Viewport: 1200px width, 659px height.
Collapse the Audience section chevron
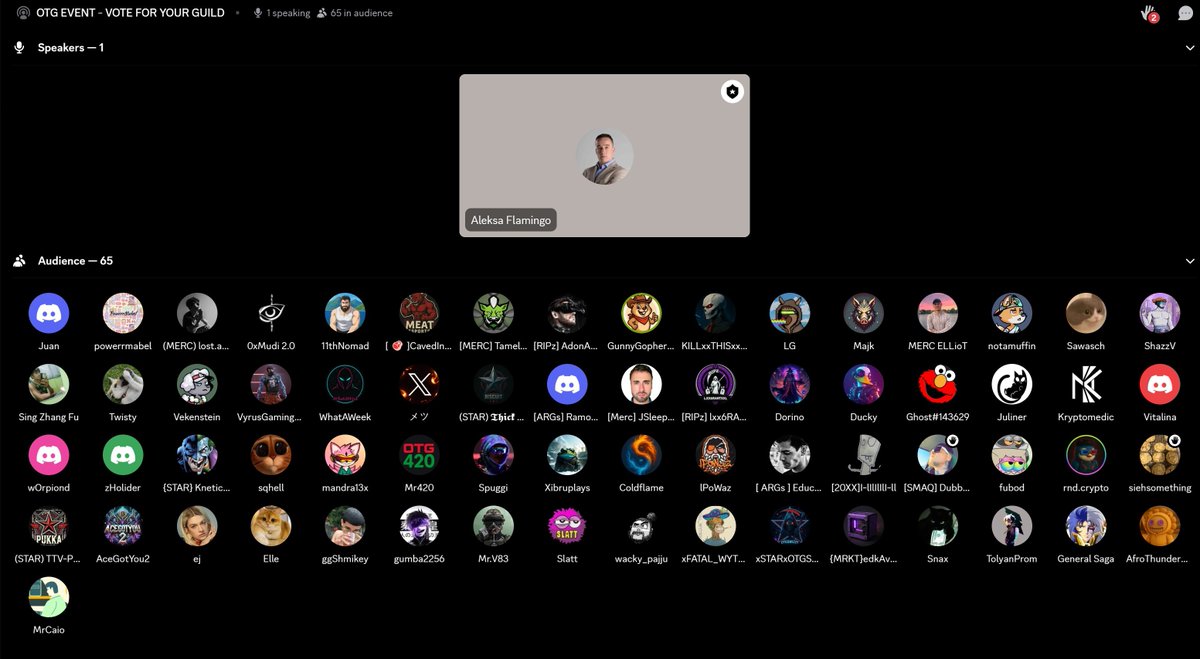point(1189,261)
